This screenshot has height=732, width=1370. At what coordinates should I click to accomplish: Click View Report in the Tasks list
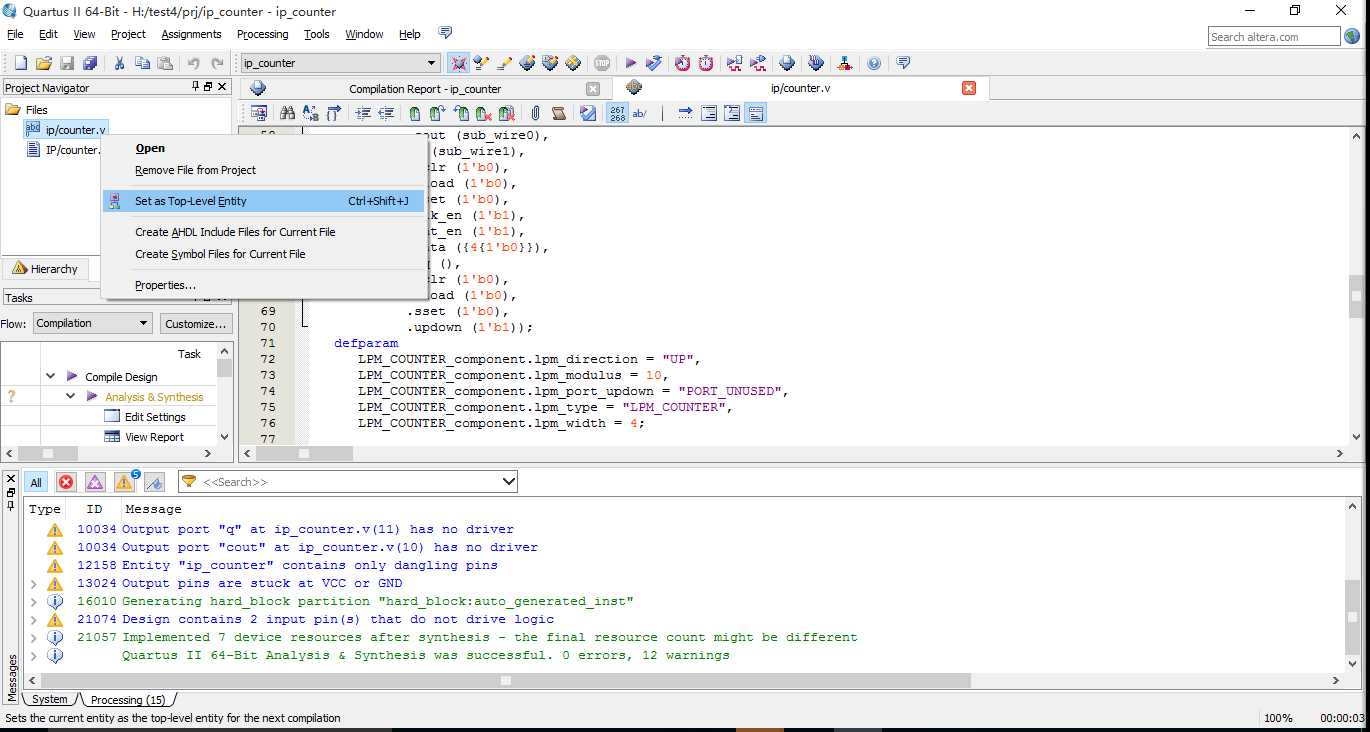(x=154, y=437)
